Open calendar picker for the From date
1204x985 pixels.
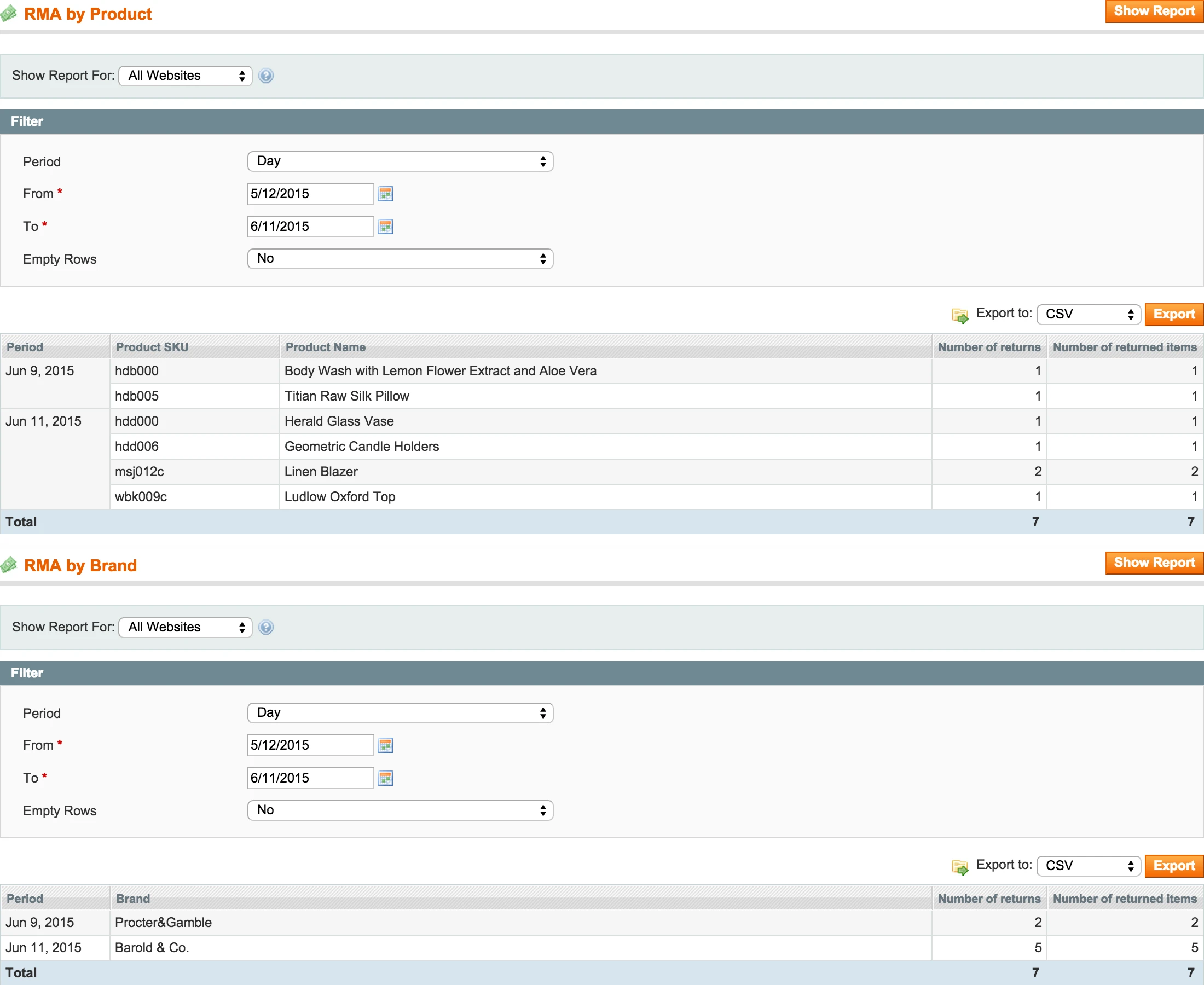(386, 194)
